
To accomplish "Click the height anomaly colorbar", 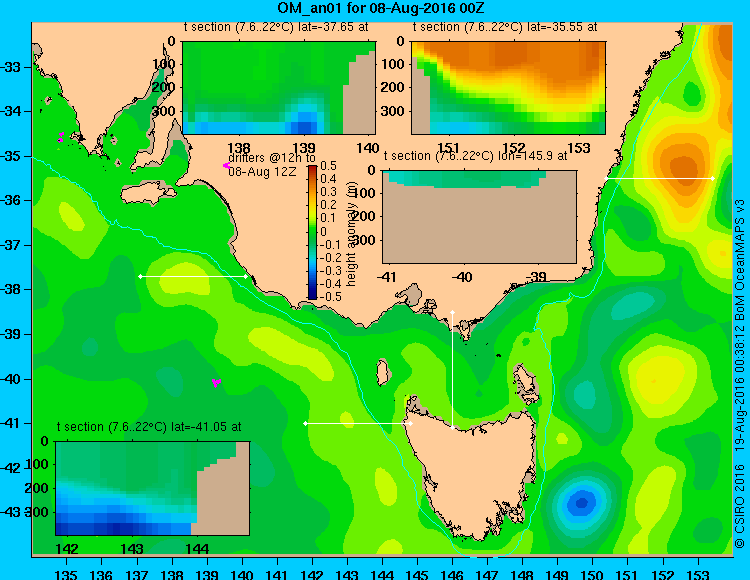I will pyautogui.click(x=312, y=232).
